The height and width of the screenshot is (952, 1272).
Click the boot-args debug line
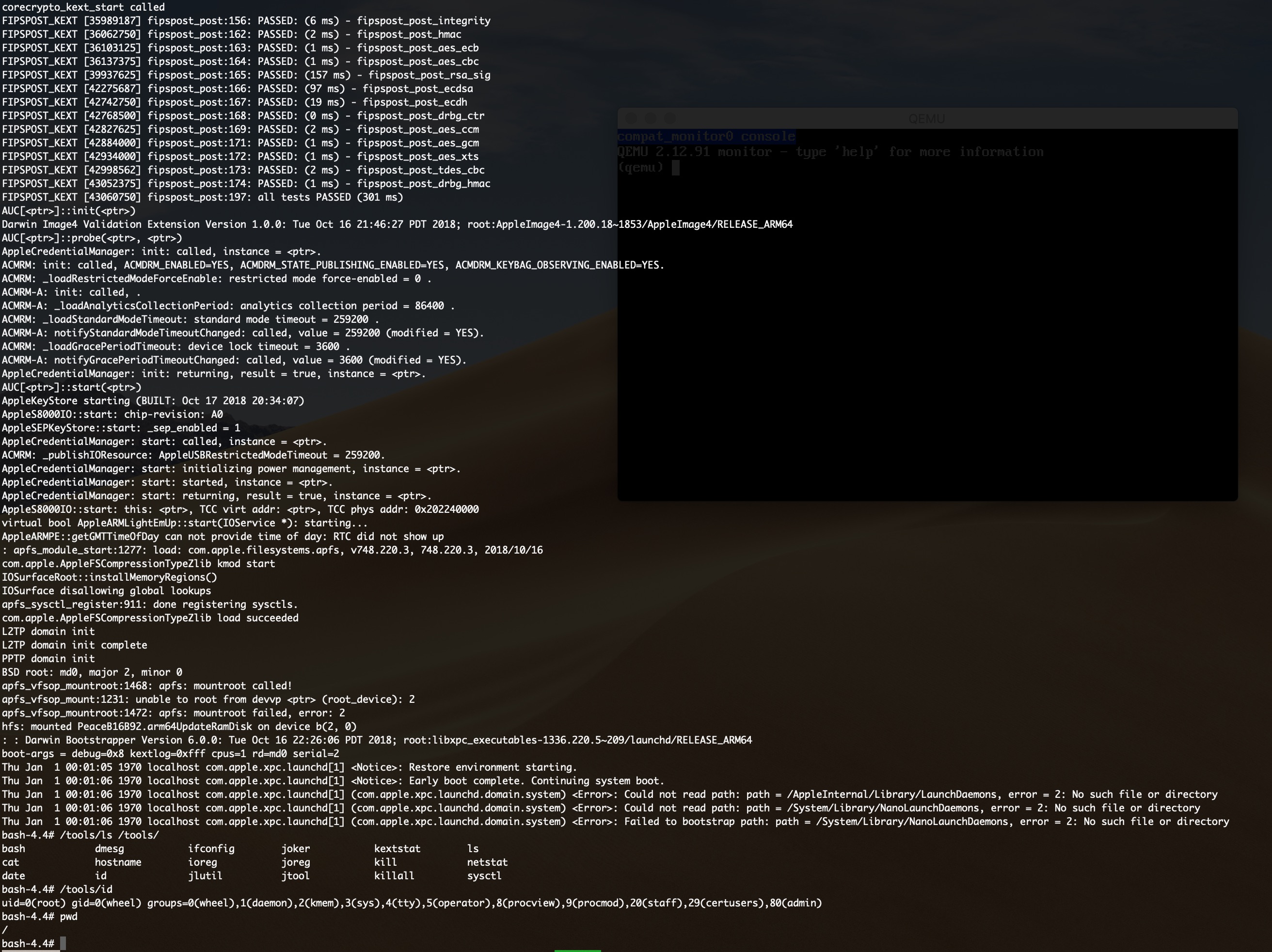point(173,754)
